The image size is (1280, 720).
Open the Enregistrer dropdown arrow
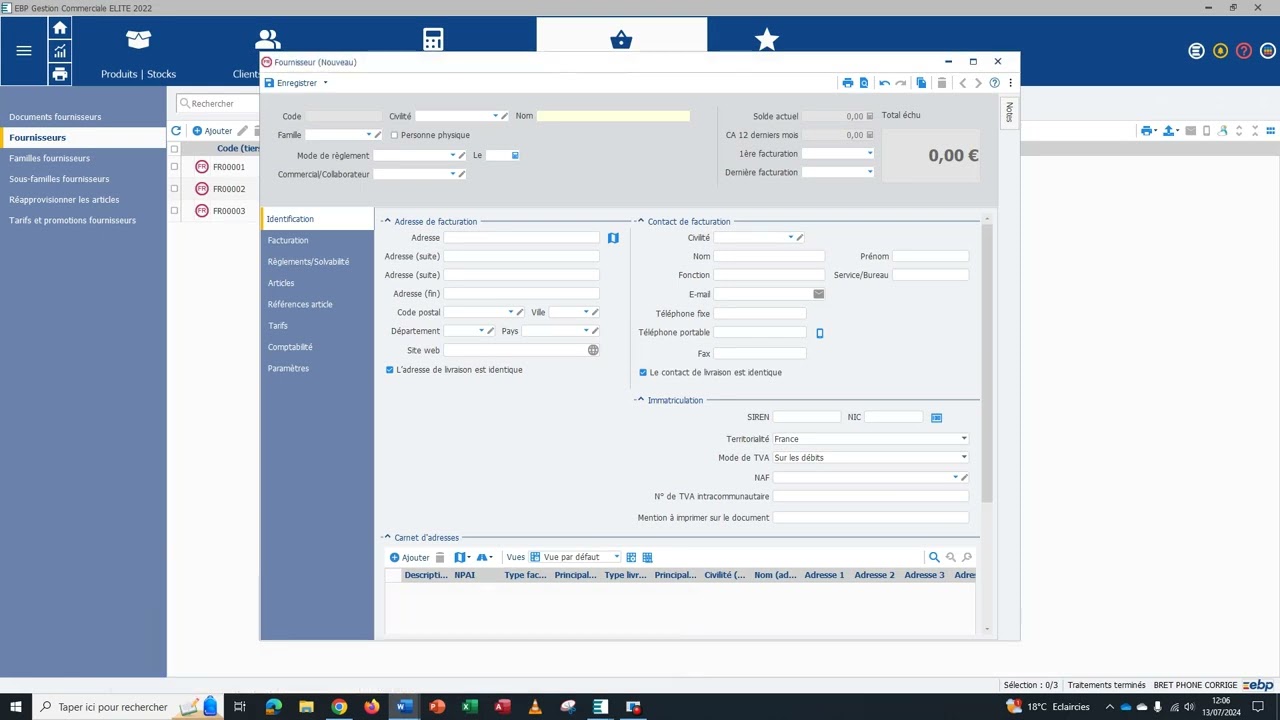coord(325,83)
